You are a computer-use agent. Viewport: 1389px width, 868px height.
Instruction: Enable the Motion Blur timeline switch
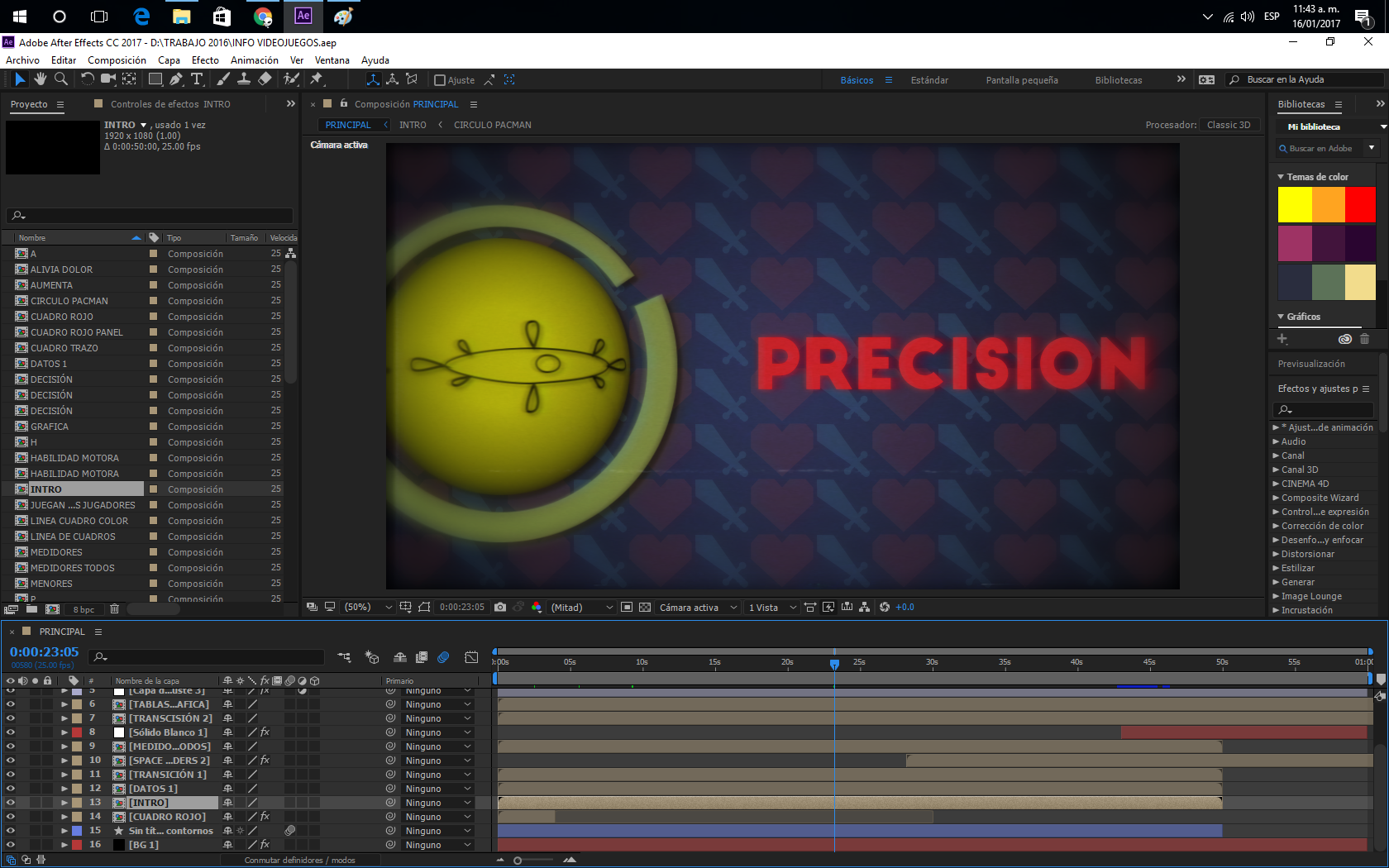tap(443, 657)
